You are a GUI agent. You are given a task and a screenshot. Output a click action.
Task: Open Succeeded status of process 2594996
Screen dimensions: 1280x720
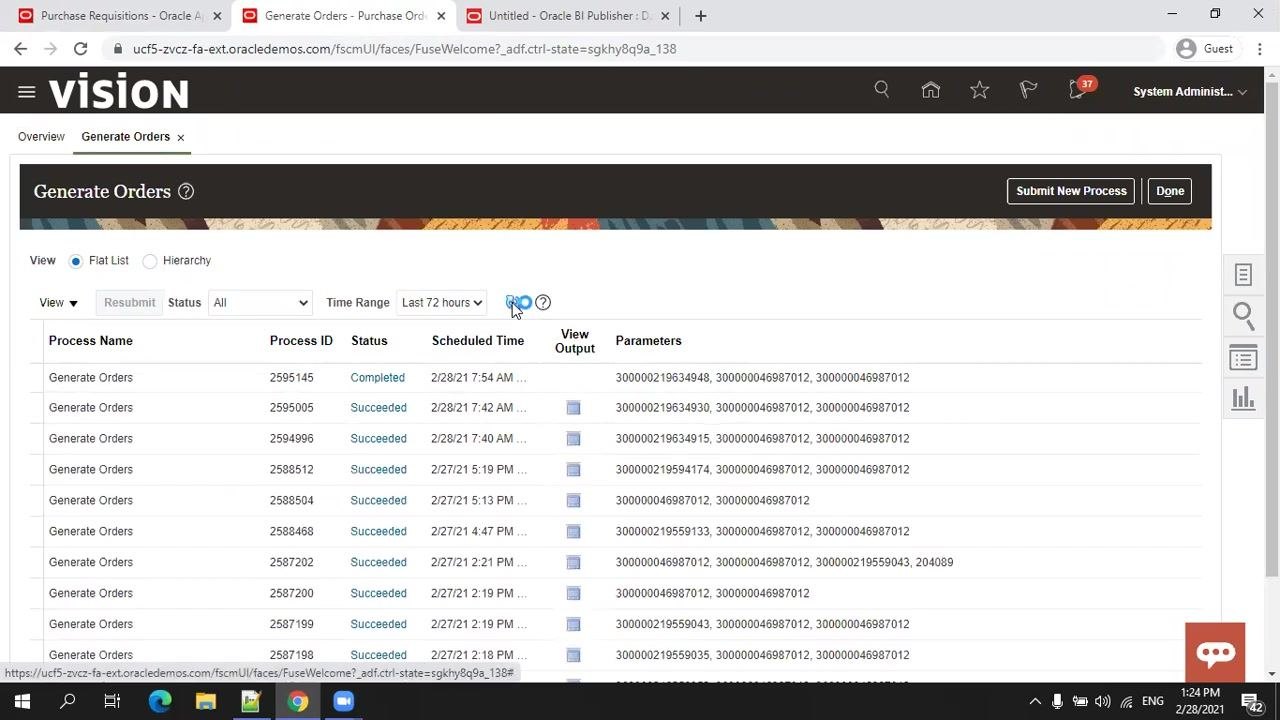point(379,439)
